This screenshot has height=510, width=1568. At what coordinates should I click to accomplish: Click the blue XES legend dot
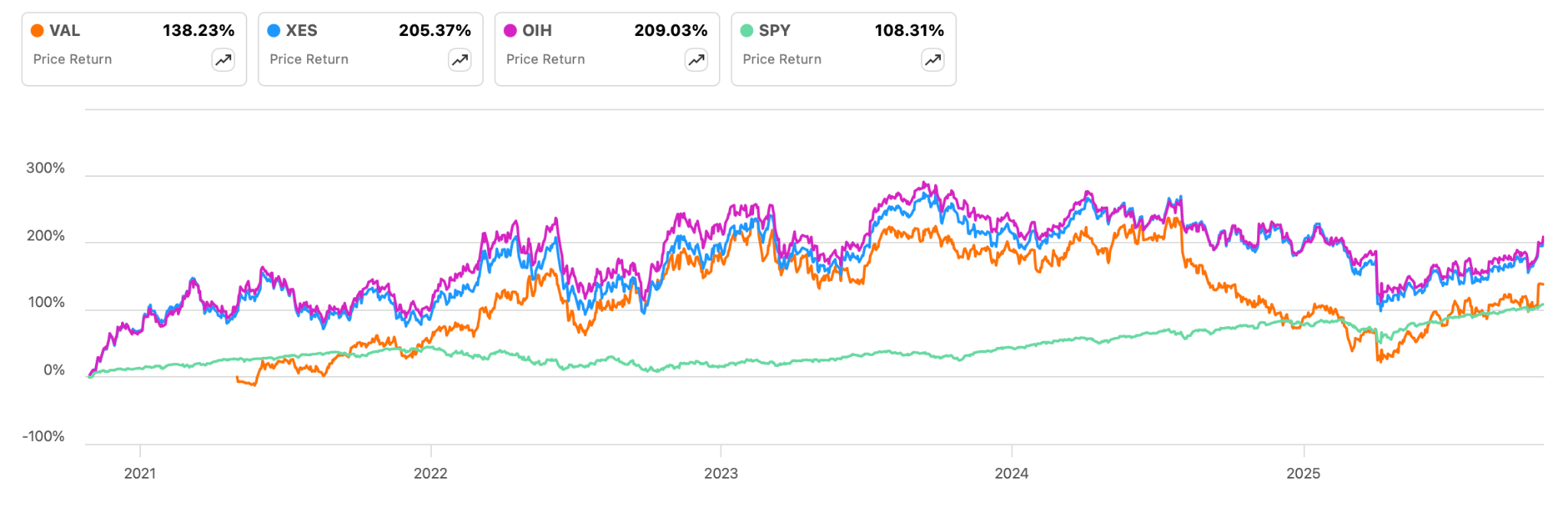274,31
